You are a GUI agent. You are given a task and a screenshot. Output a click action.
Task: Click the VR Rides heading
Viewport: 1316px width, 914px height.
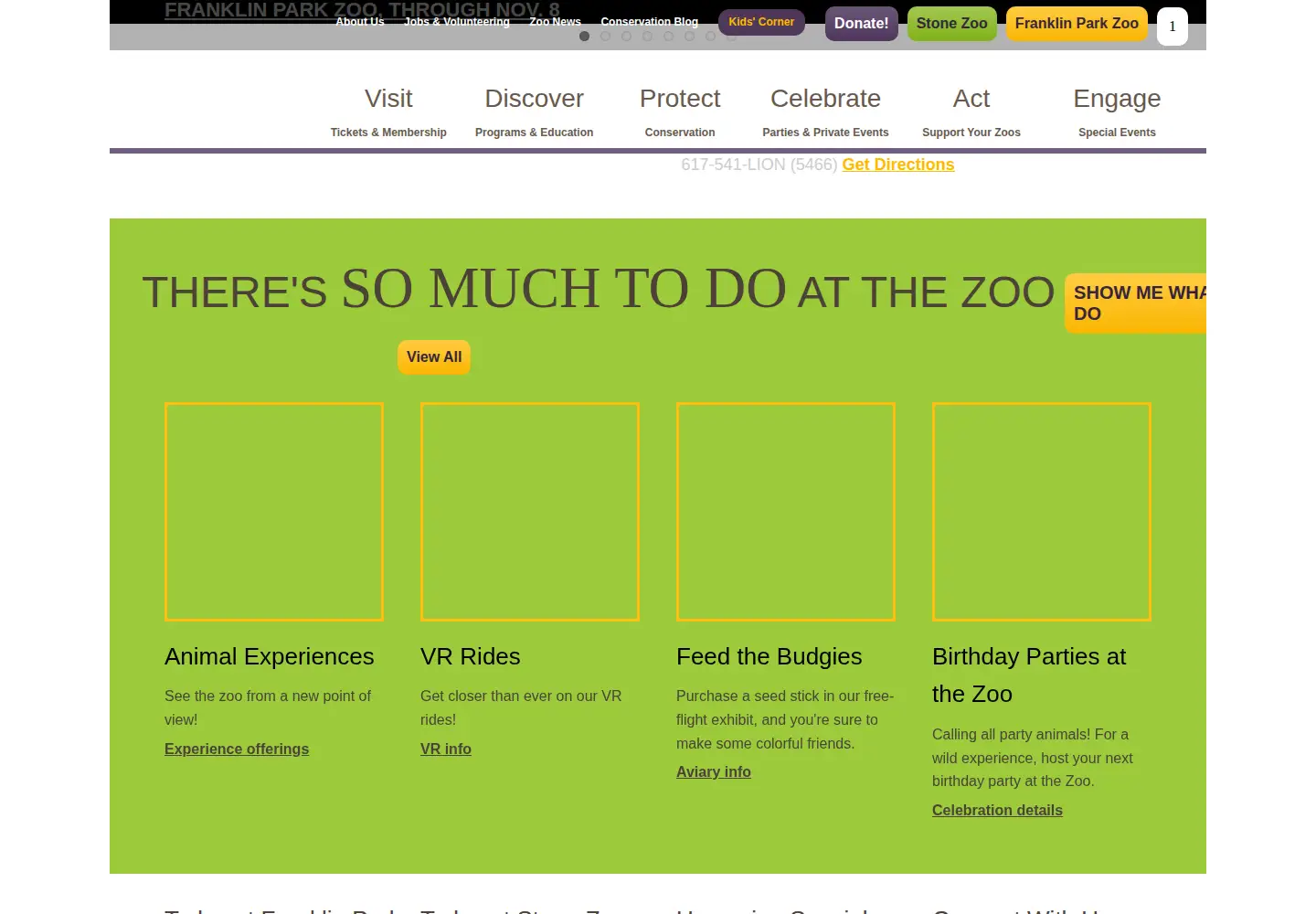click(x=471, y=656)
